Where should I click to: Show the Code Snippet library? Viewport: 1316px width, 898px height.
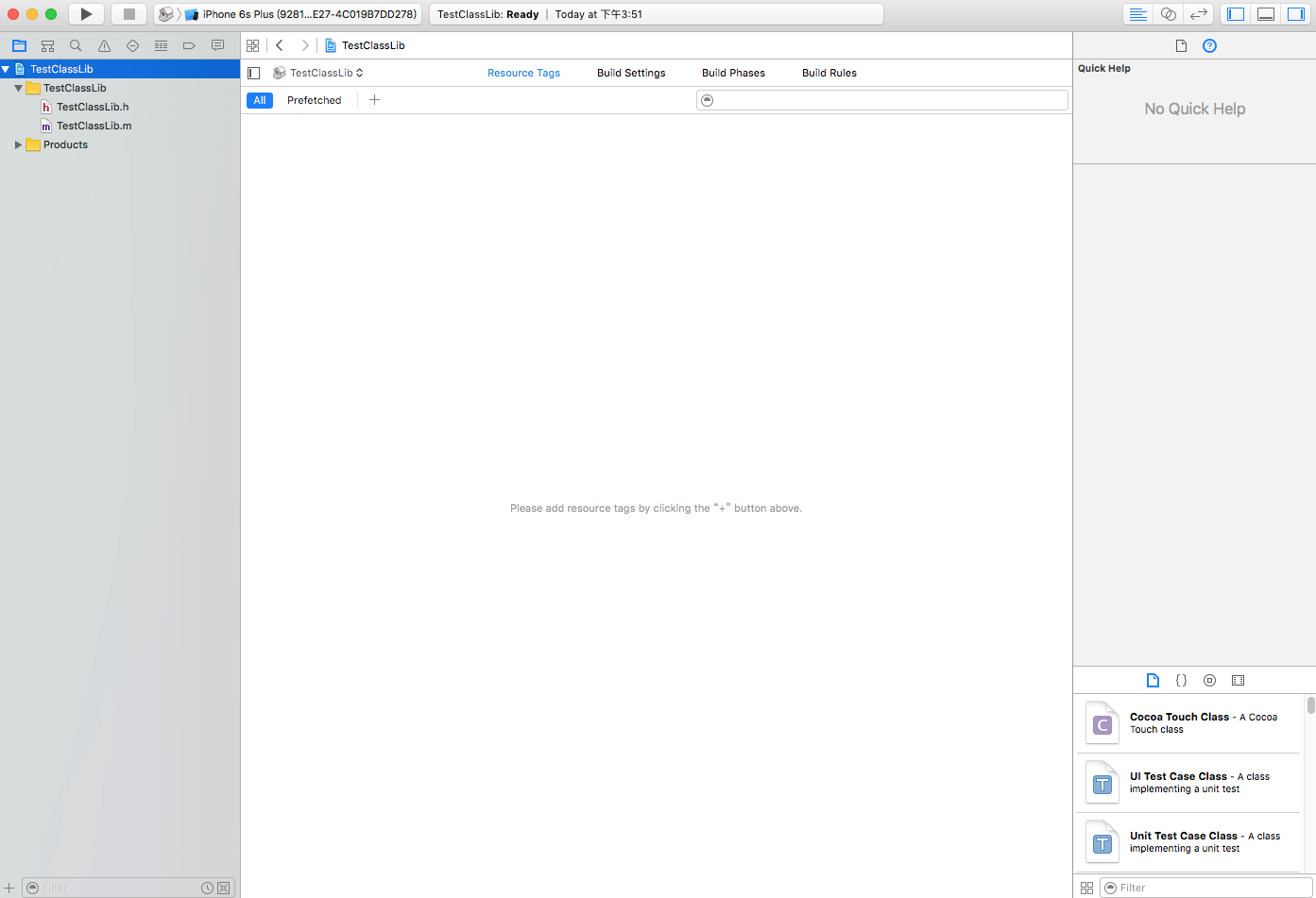point(1181,680)
